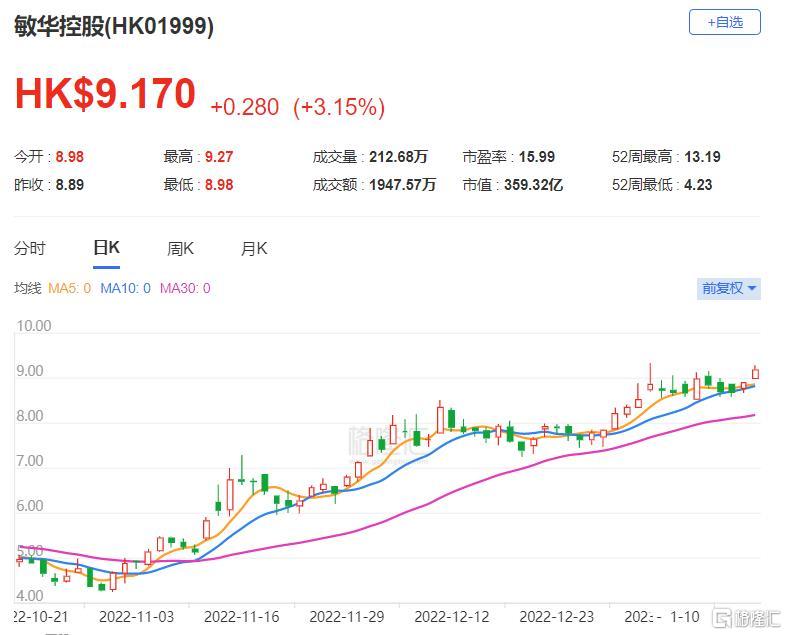
Task: Click the 市盈率 value 15.99
Action: tap(537, 157)
